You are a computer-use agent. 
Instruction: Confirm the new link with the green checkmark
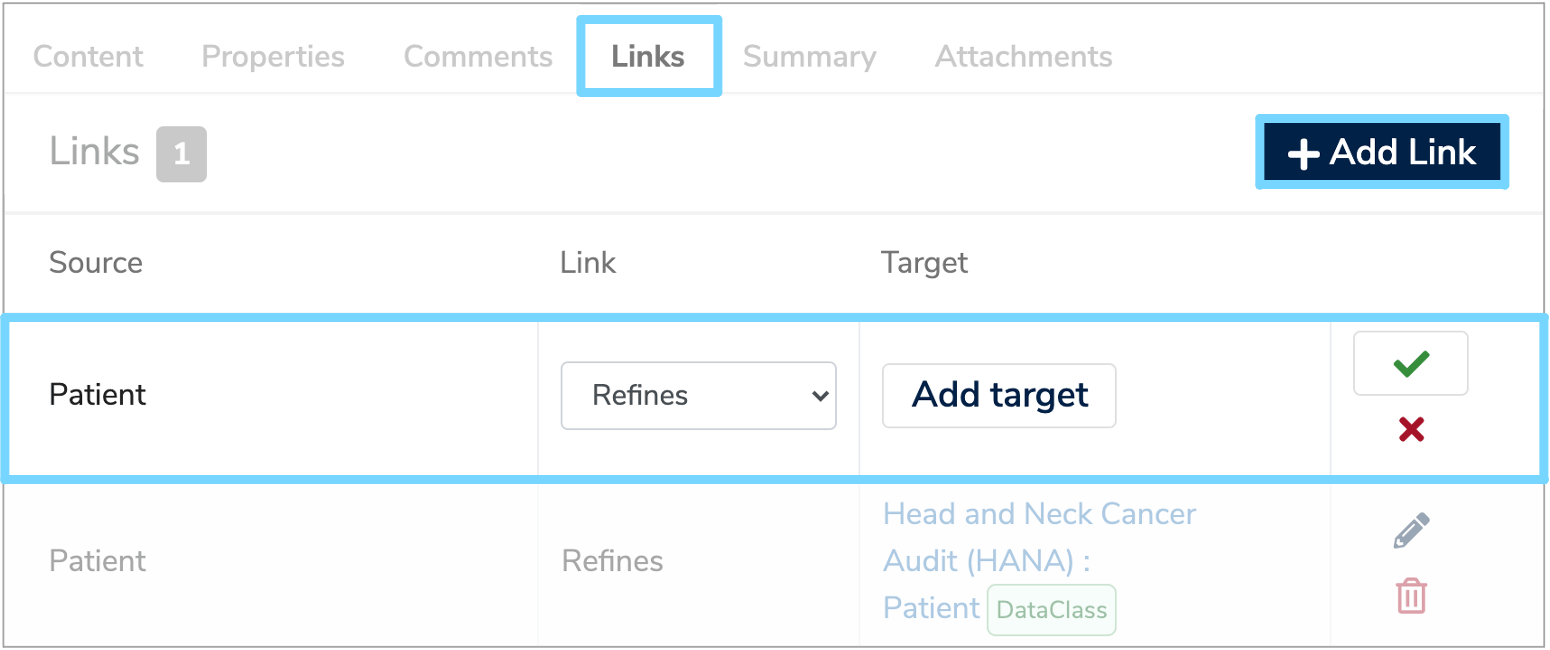[1410, 363]
